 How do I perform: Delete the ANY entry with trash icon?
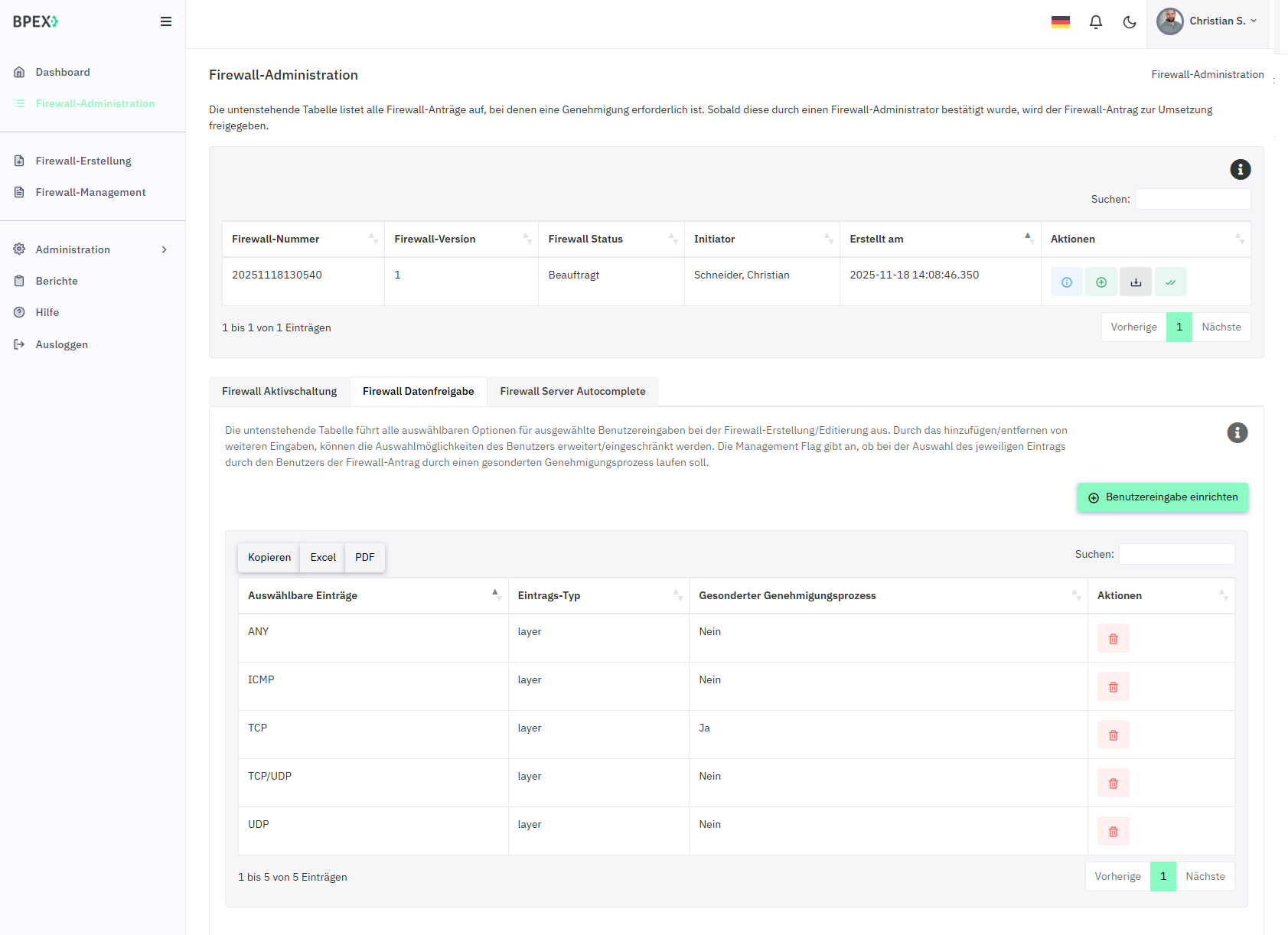point(1113,639)
